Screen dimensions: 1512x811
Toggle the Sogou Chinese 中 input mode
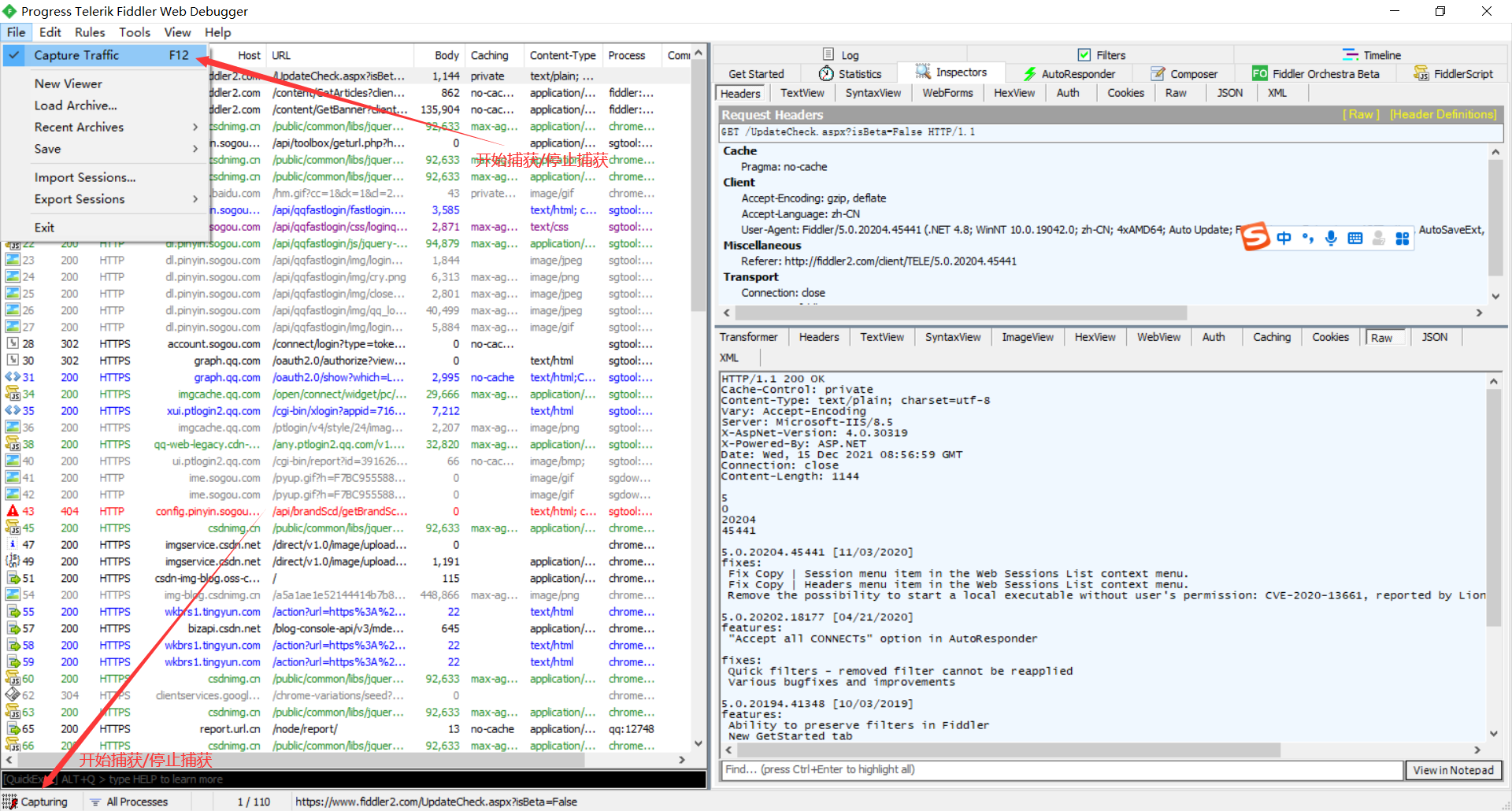(1284, 238)
